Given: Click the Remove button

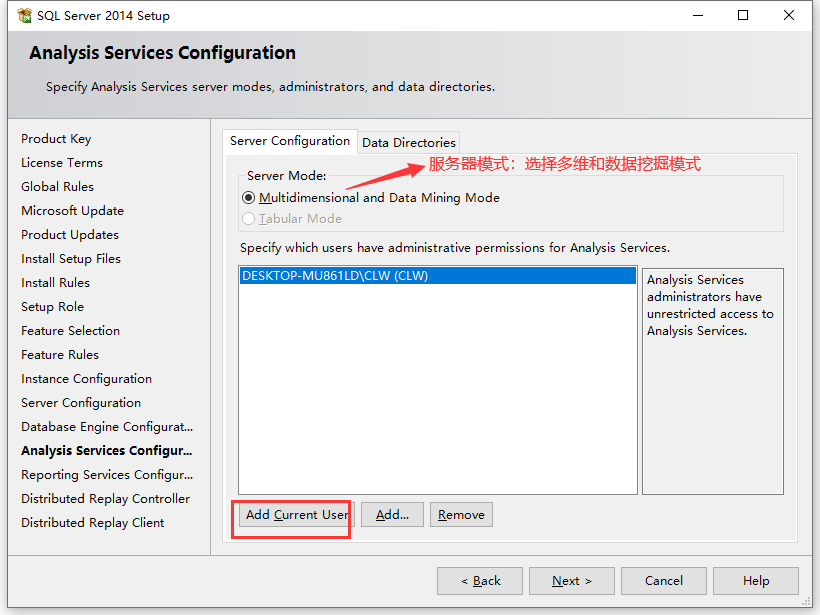Looking at the screenshot, I should pyautogui.click(x=461, y=515).
